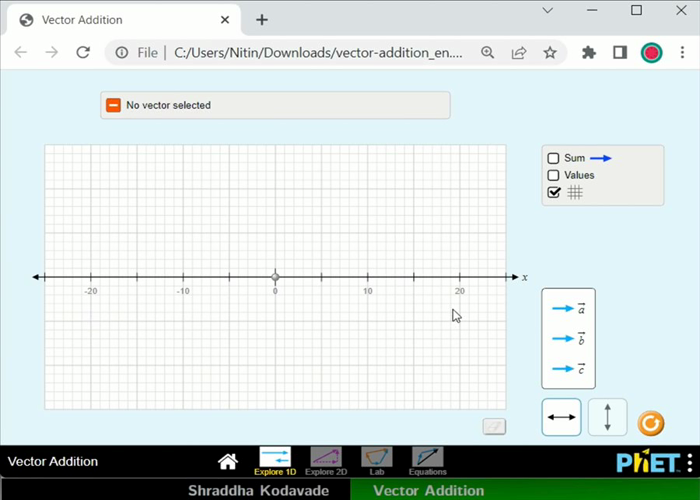Screen dimensions: 700x500
Task: Click the origin point on the x-axis
Action: [275, 277]
